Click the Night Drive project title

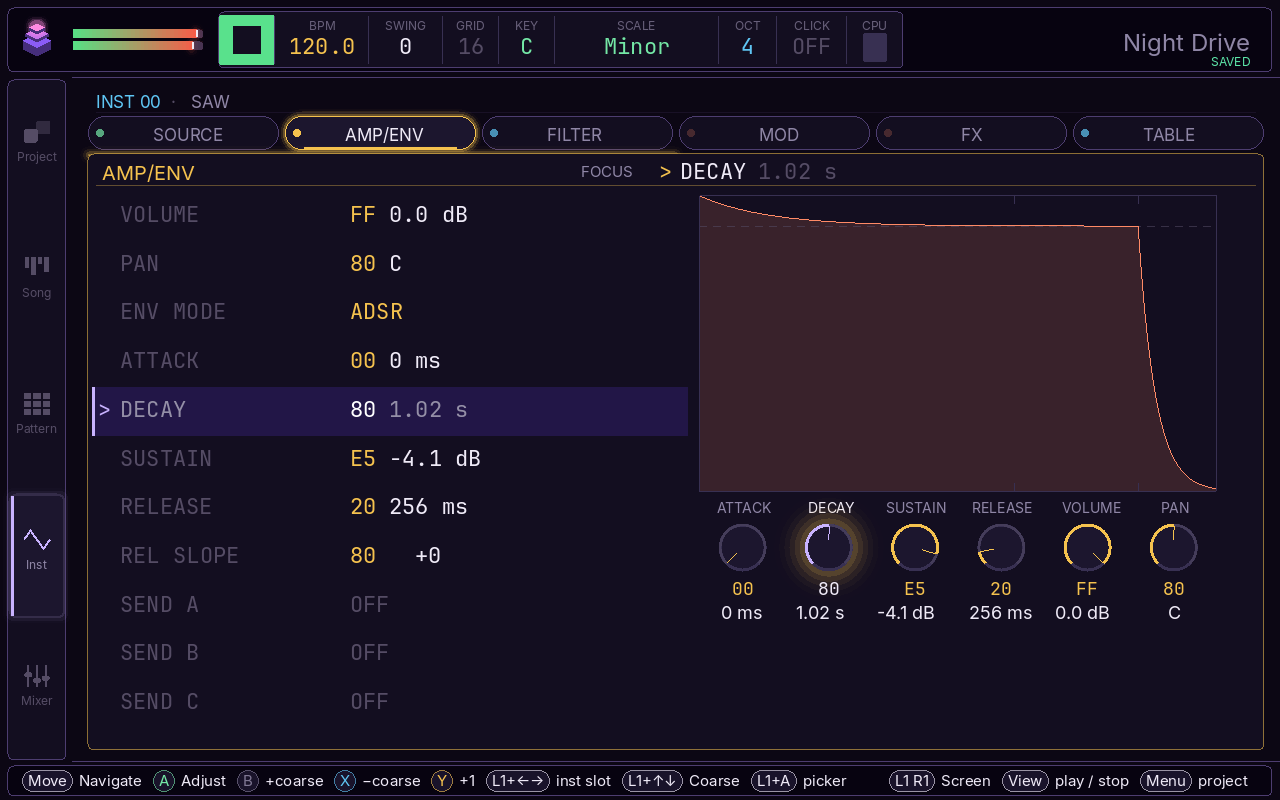[1186, 42]
